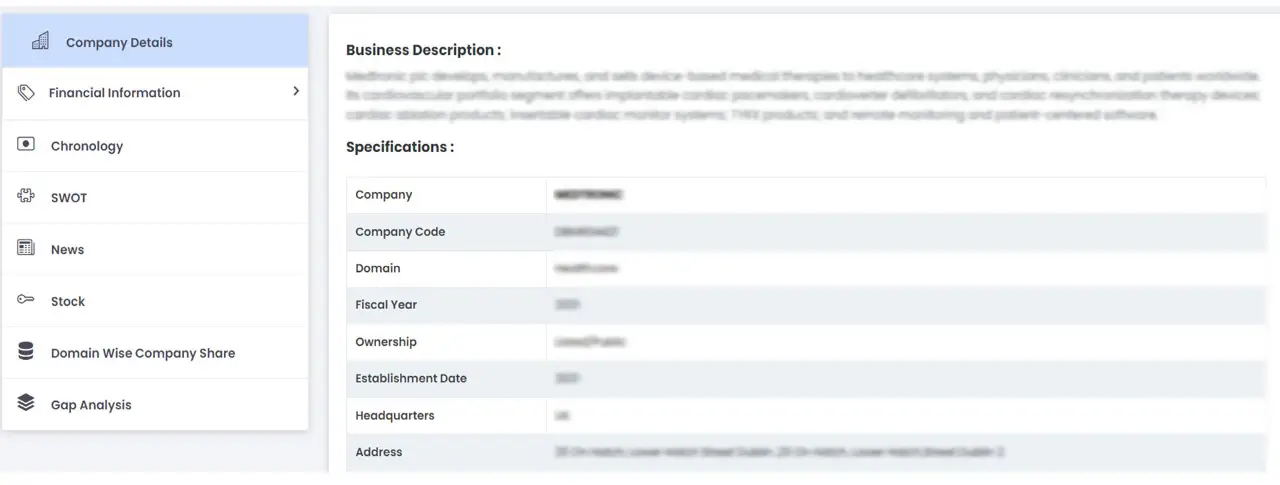Click the puzzle piece SWOT icon
Screen dimensions: 1280x485
coord(26,197)
